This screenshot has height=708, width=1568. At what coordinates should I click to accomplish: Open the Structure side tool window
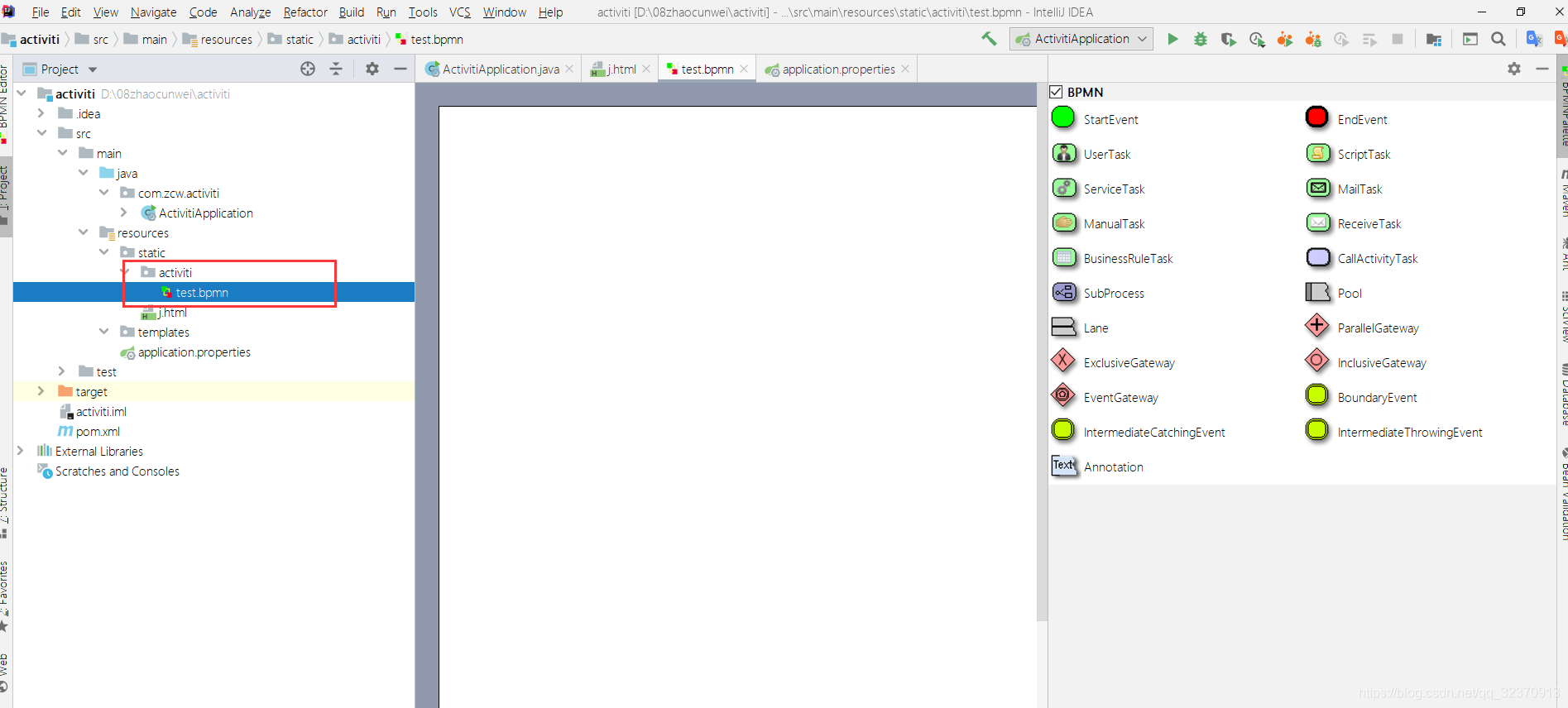tap(5, 502)
